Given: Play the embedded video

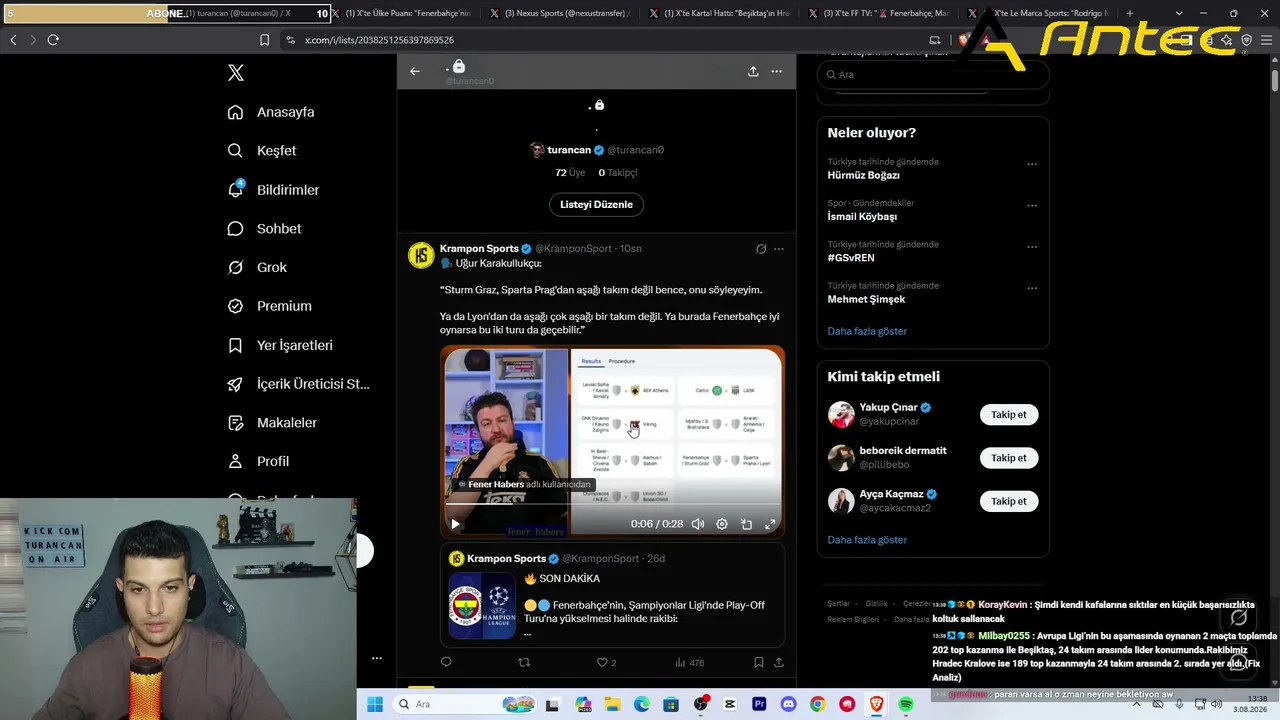Looking at the screenshot, I should click(455, 524).
